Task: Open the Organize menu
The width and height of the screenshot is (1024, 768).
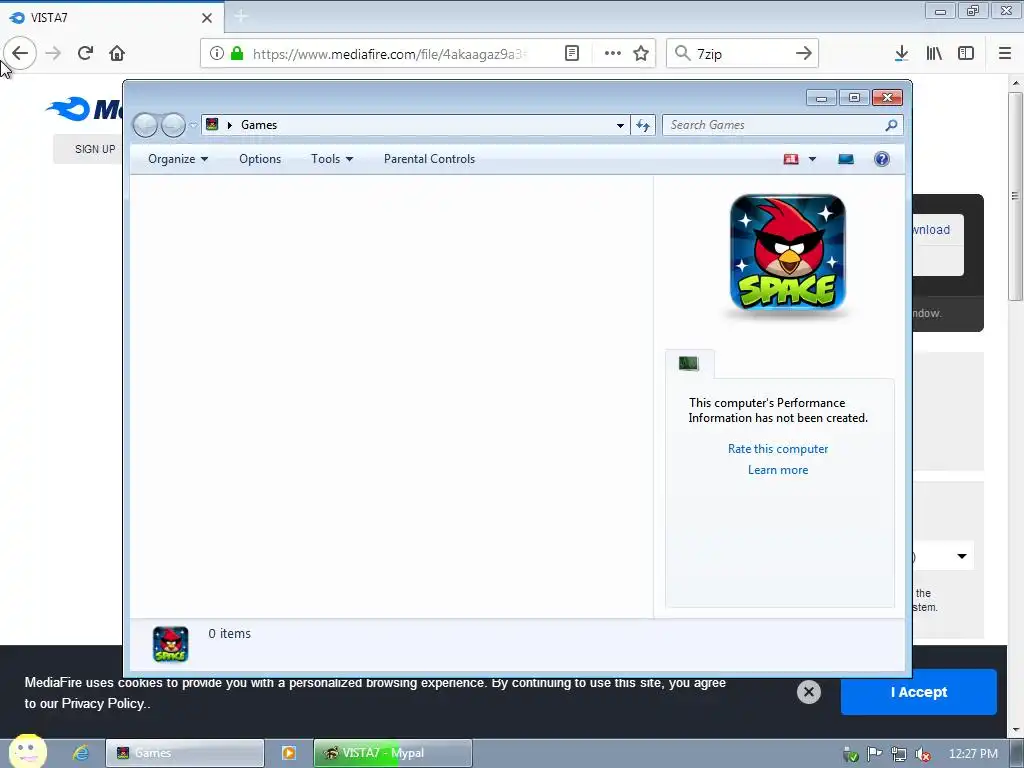Action: [178, 159]
